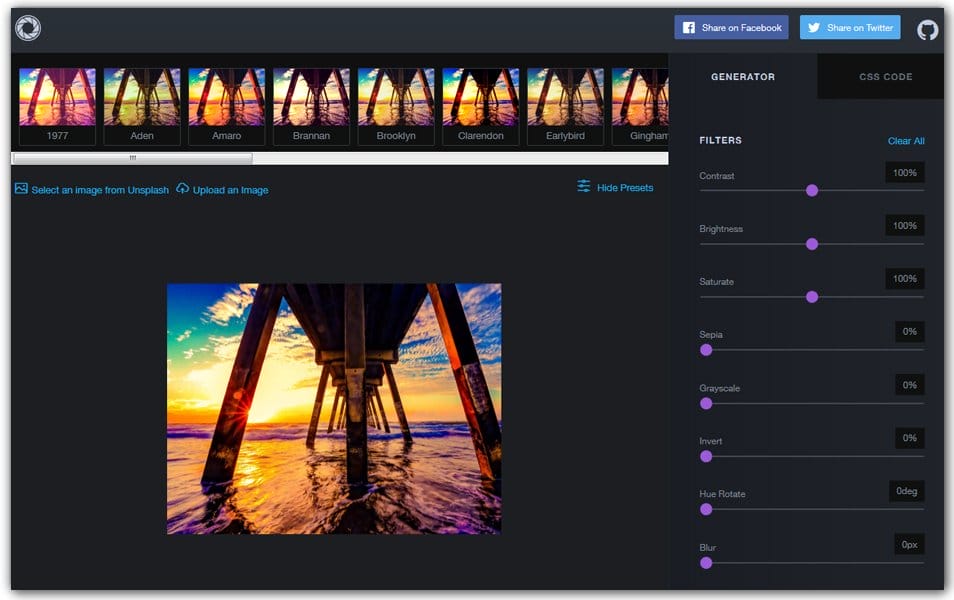Click the Twitter bird icon
This screenshot has height=600, width=954.
click(812, 27)
